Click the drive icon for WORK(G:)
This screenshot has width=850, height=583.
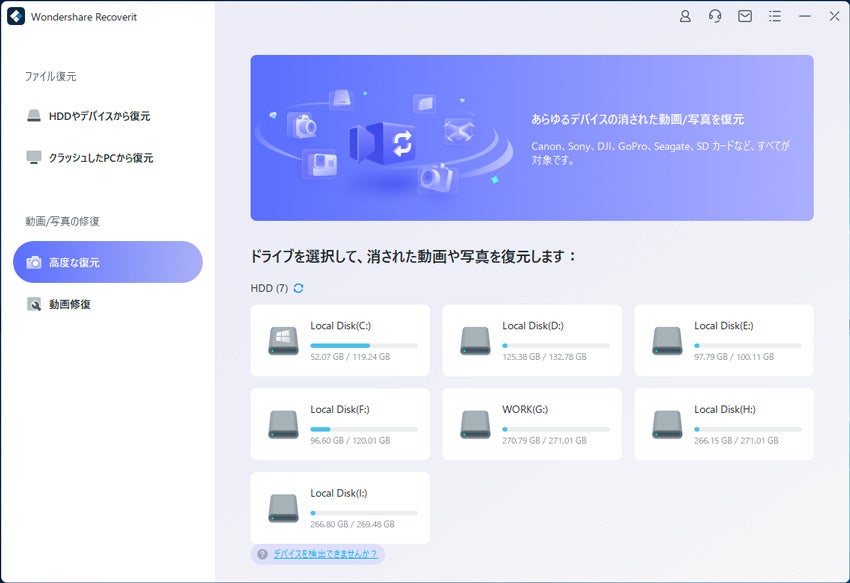tap(475, 424)
